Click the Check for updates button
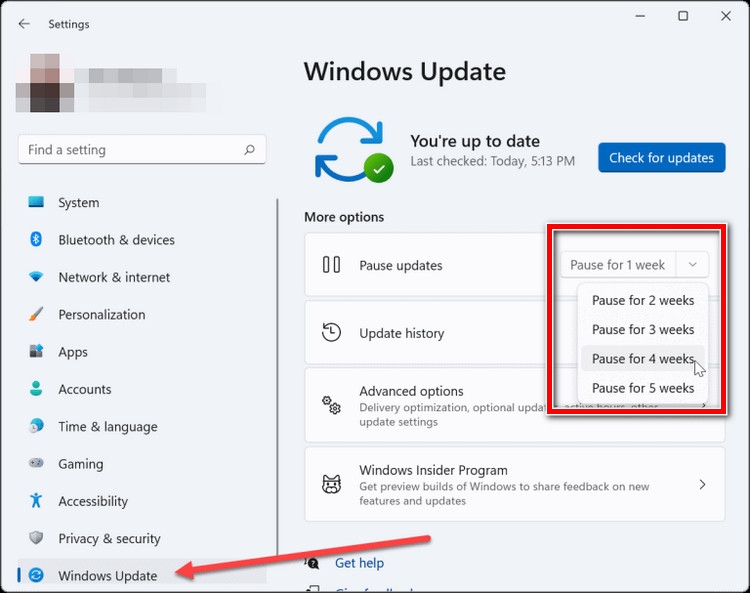 pyautogui.click(x=662, y=157)
